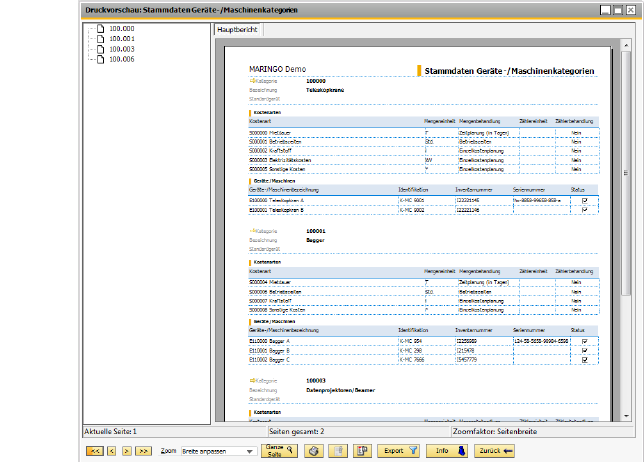This screenshot has height=462, width=644.
Task: Click the Bagger A row in the machines table
Action: [x=423, y=341]
